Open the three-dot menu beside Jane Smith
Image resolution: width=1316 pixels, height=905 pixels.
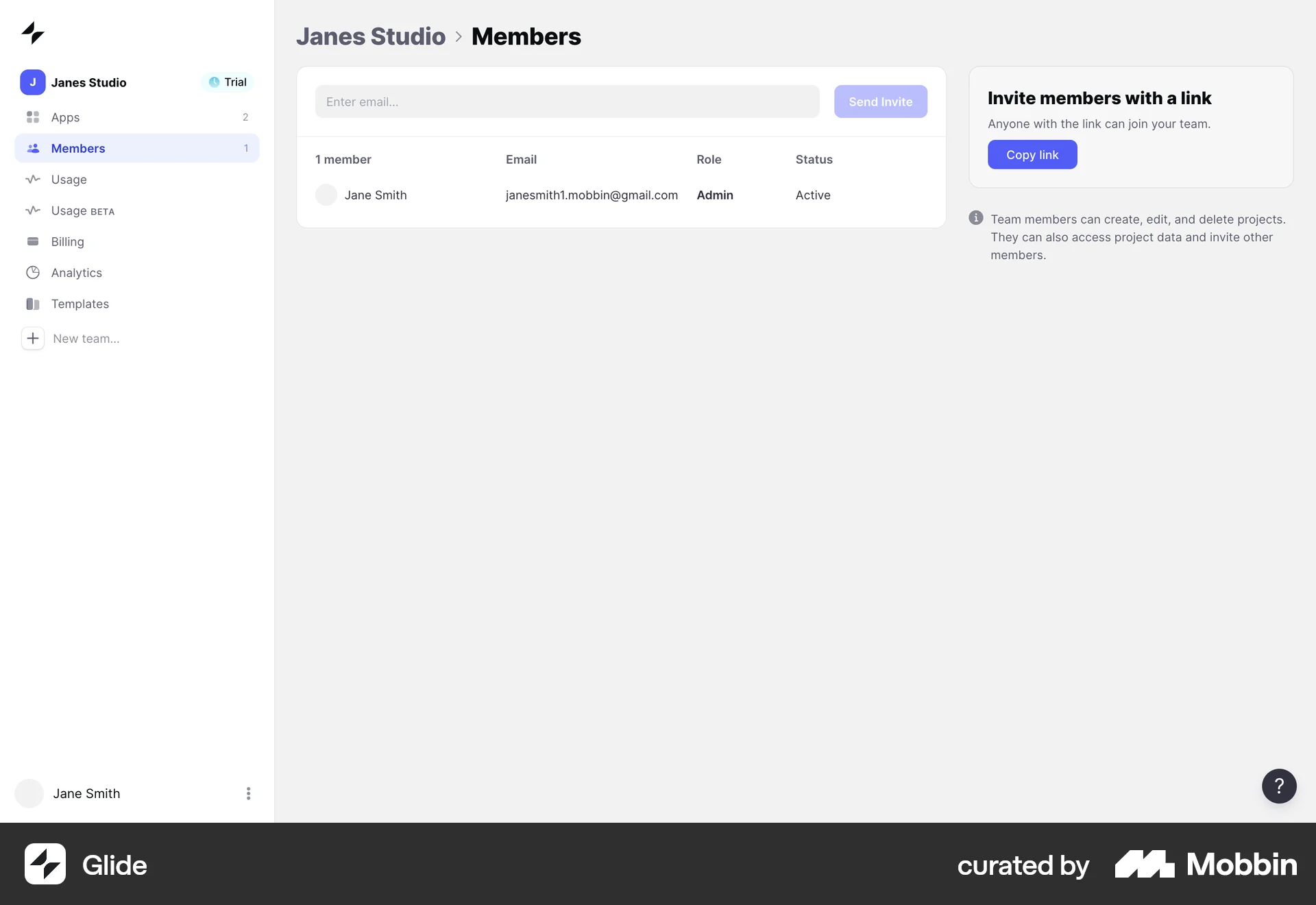pyautogui.click(x=248, y=793)
